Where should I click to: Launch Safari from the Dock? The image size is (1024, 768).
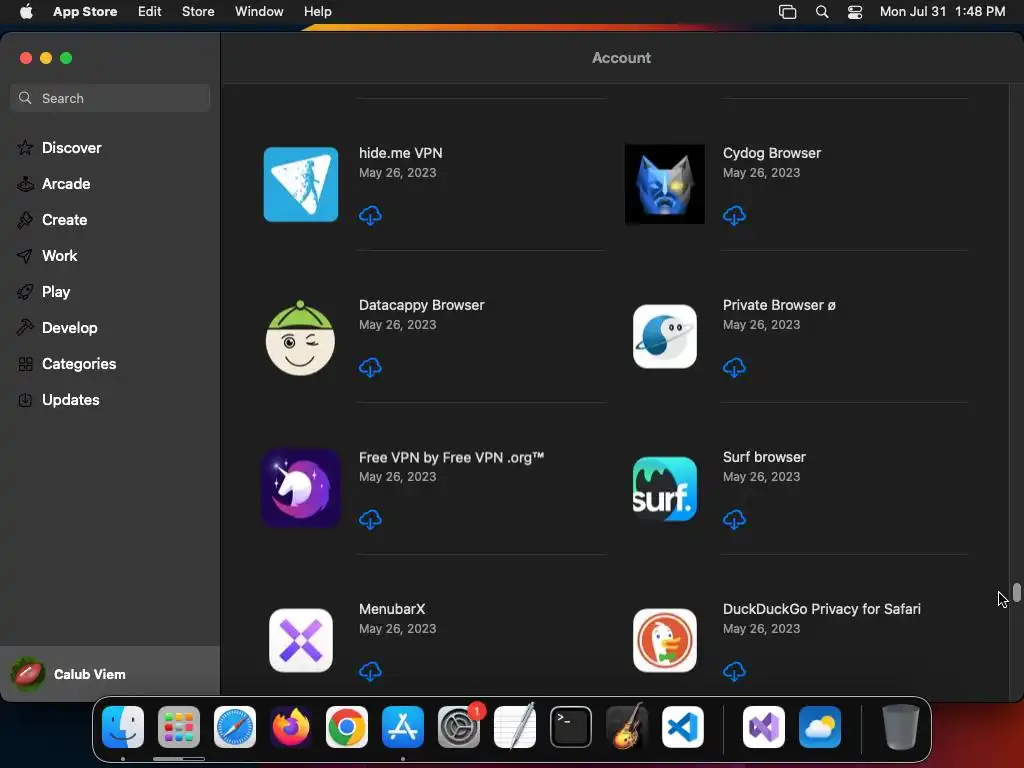tap(235, 727)
